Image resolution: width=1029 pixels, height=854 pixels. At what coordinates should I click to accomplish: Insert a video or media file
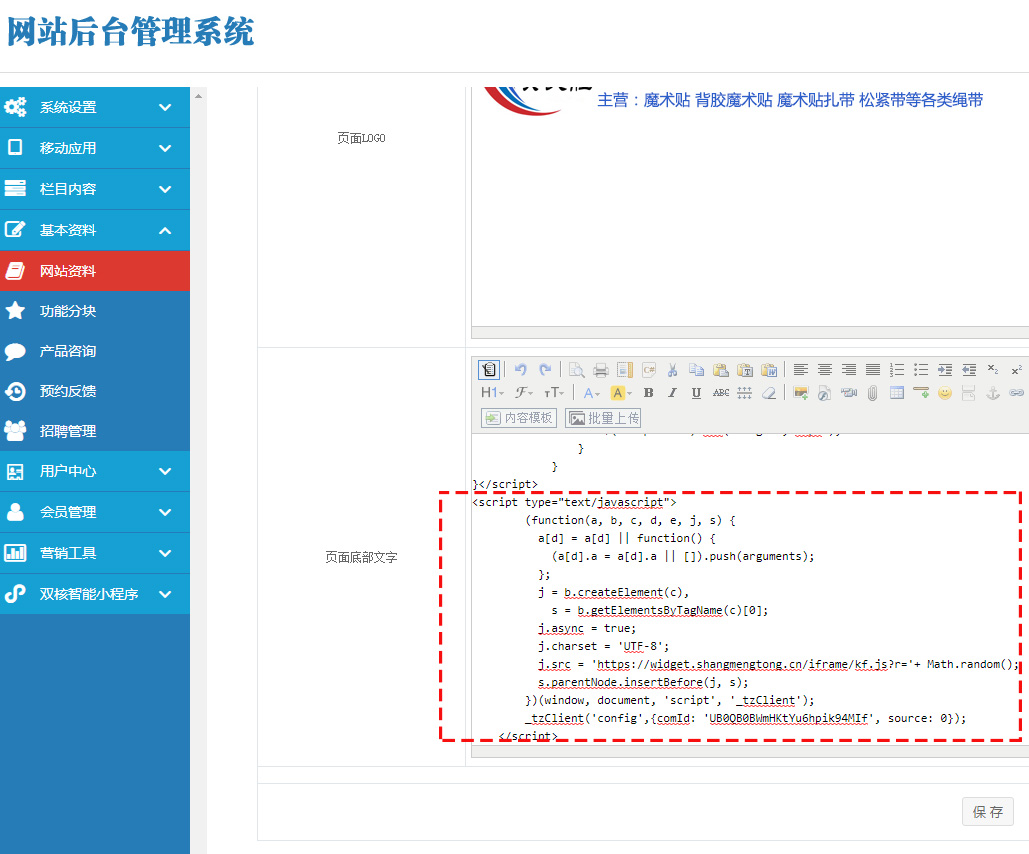pyautogui.click(x=849, y=393)
